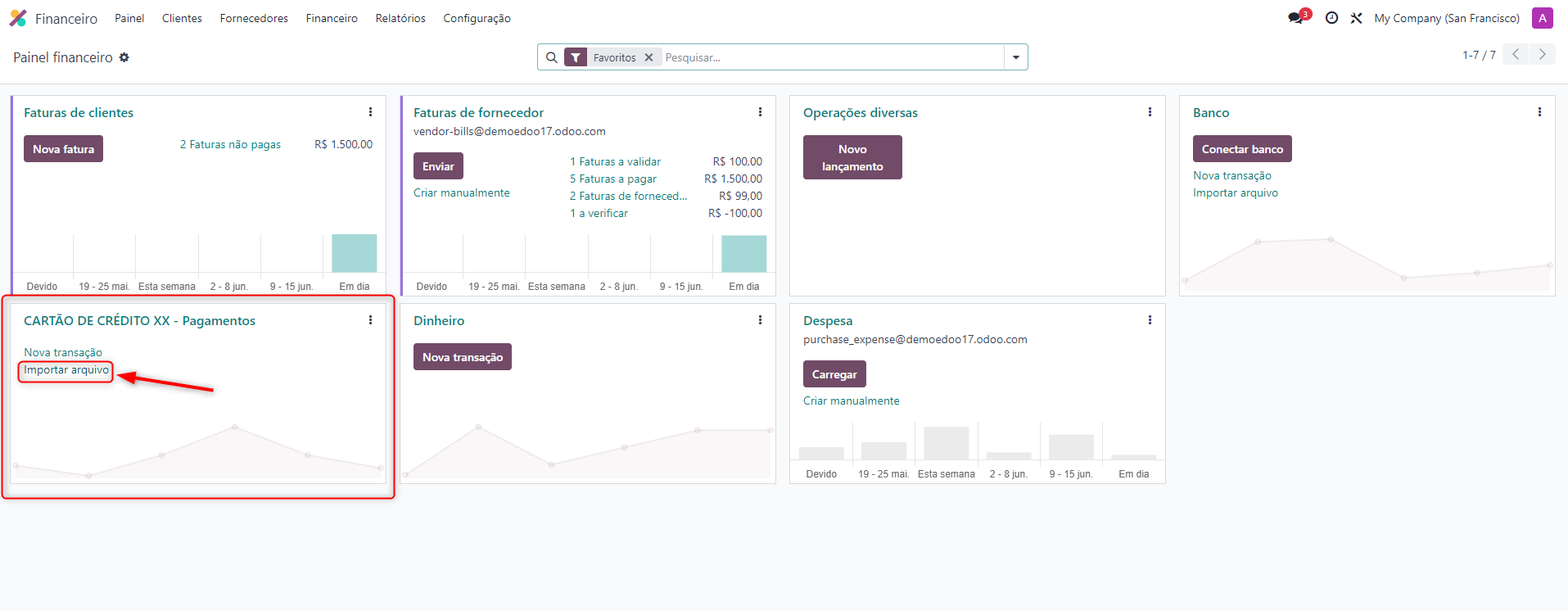Open 1 a verificar link
Viewport: 1568px width, 611px height.
599,214
